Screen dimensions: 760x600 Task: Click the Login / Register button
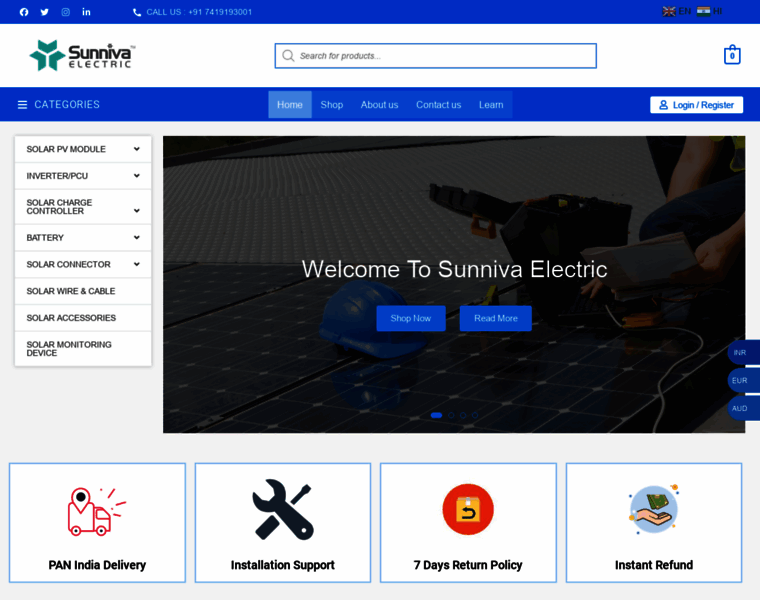pyautogui.click(x=697, y=105)
